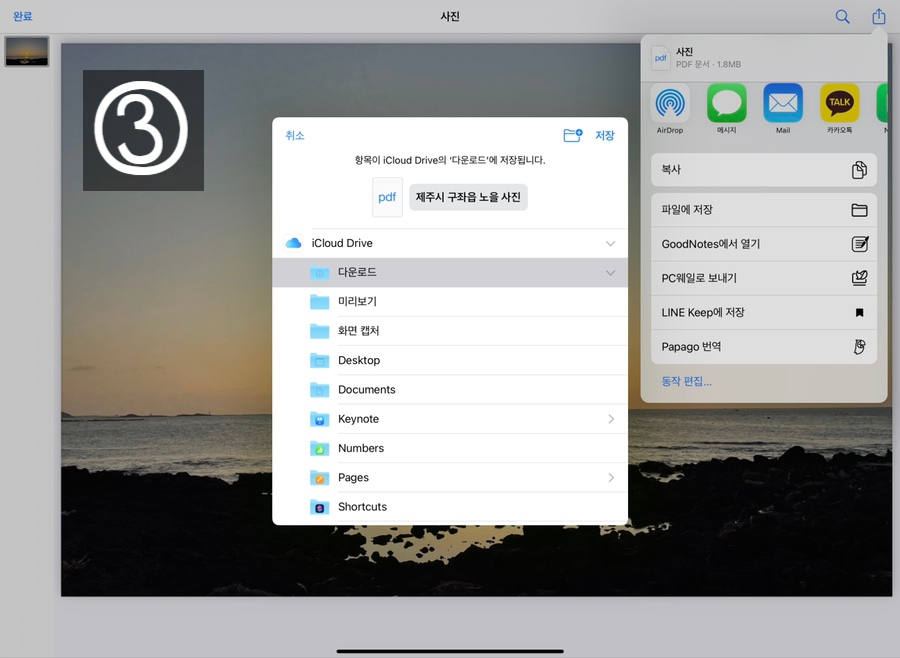Choose 파일에 저장 action
Viewport: 900px width, 658px height.
click(763, 210)
